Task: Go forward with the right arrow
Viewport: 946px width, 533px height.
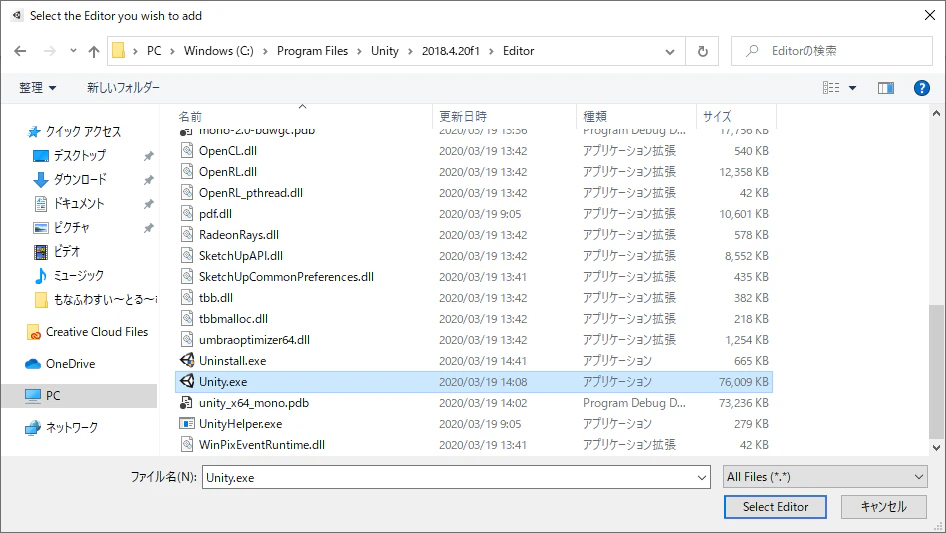Action: (x=49, y=51)
